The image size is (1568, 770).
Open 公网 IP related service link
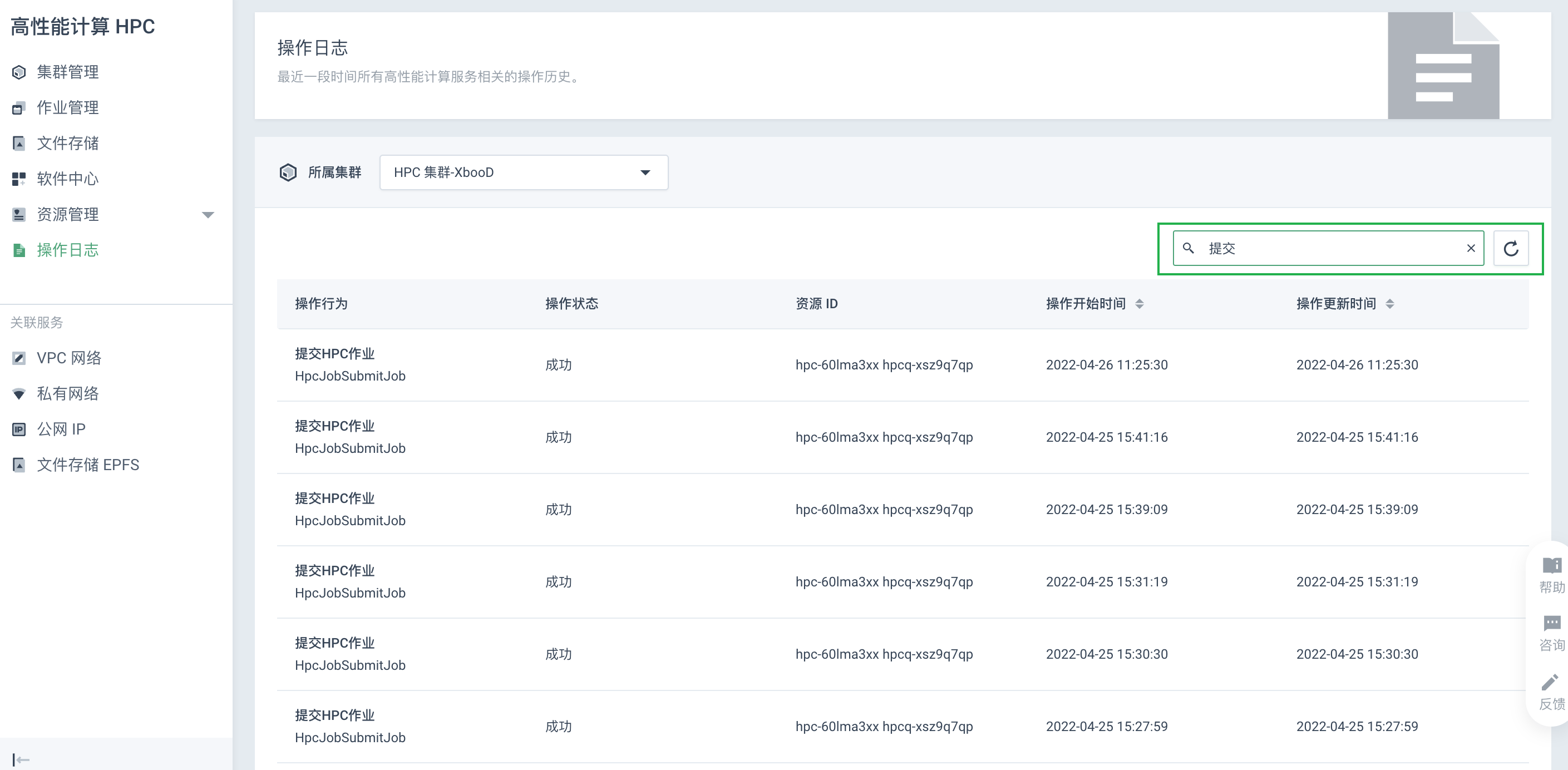coord(61,429)
